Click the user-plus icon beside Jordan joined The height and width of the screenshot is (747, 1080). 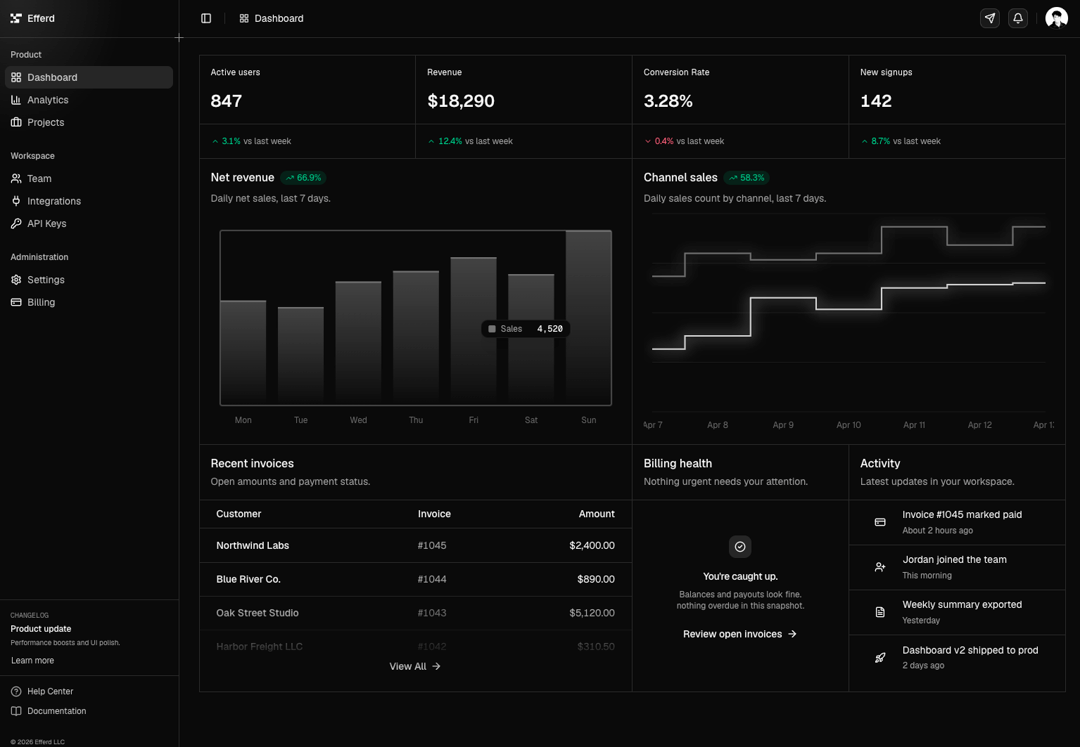pos(880,567)
